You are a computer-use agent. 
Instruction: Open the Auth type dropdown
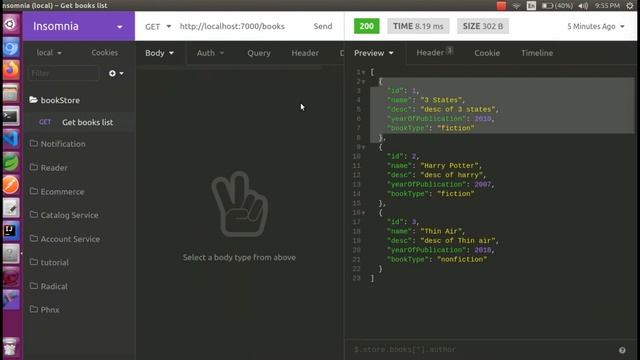click(x=210, y=53)
